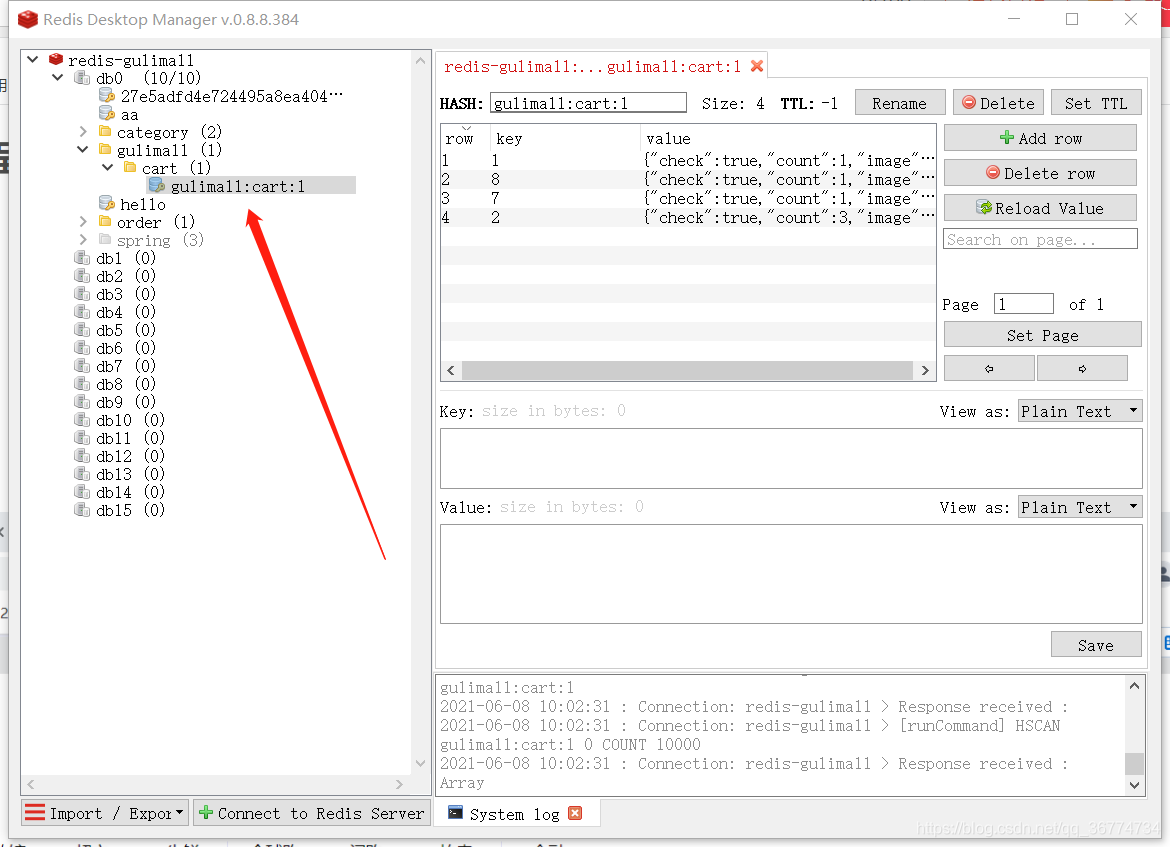Open Key View as Plain Text dropdown
Image resolution: width=1170 pixels, height=847 pixels.
(x=1080, y=411)
